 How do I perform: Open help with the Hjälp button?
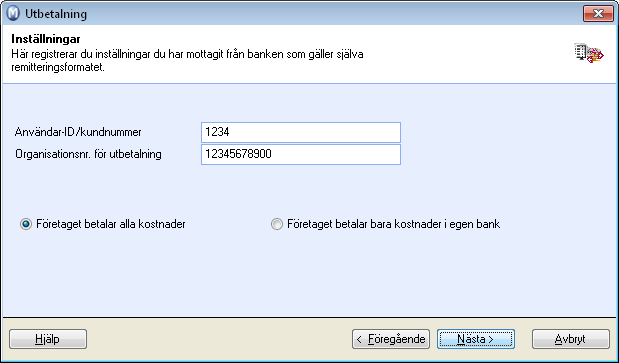click(x=48, y=339)
